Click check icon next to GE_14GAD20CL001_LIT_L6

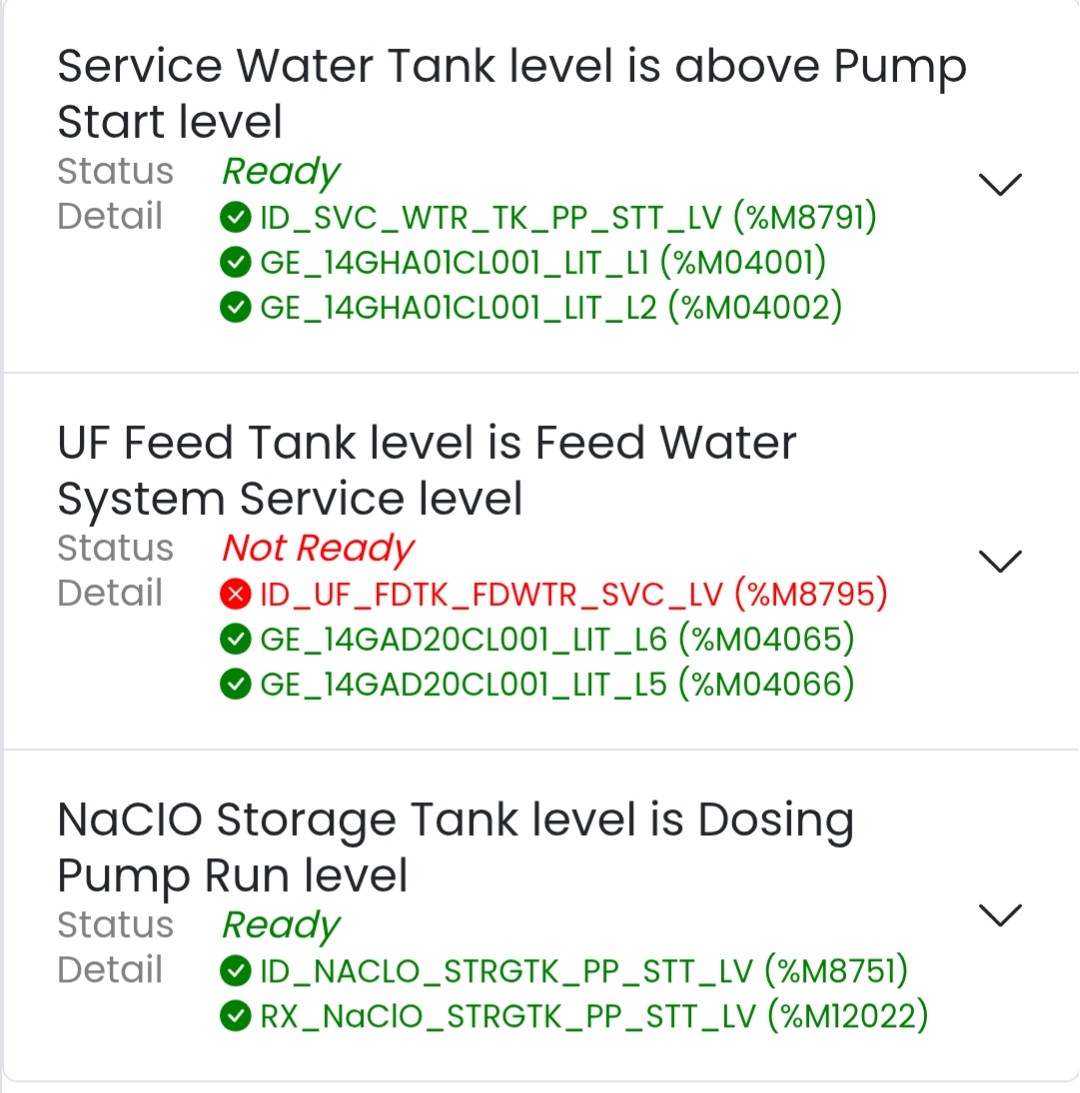click(235, 639)
